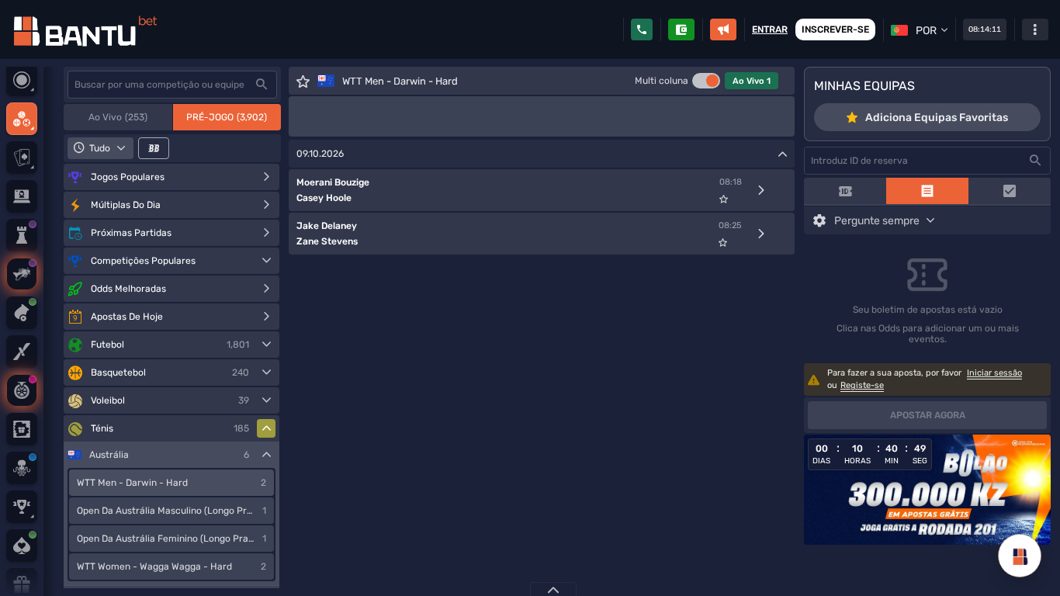
Task: Switch to the Ao Vivo (253) tab
Action: point(118,117)
